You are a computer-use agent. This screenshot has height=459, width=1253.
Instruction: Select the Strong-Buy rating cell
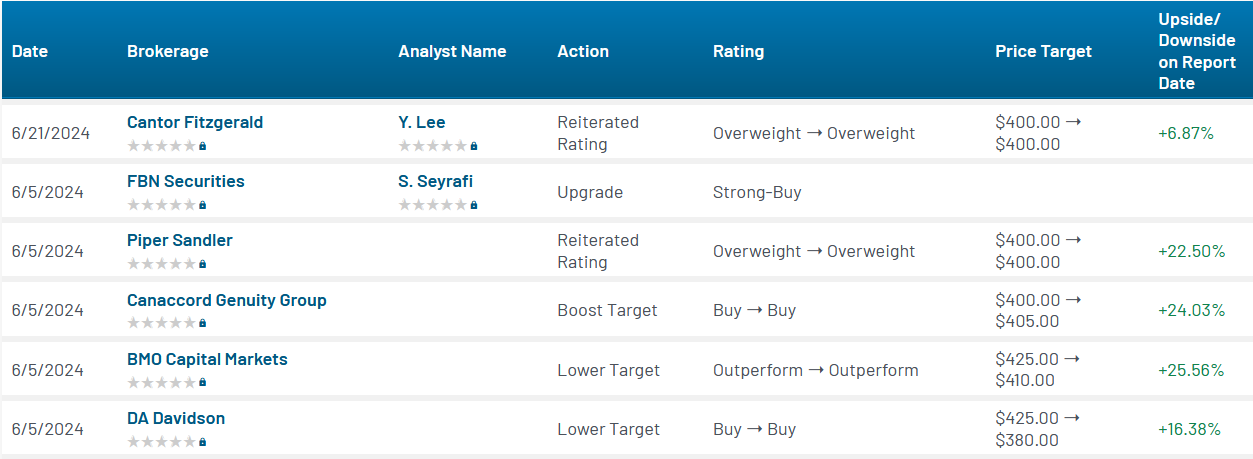tap(757, 192)
